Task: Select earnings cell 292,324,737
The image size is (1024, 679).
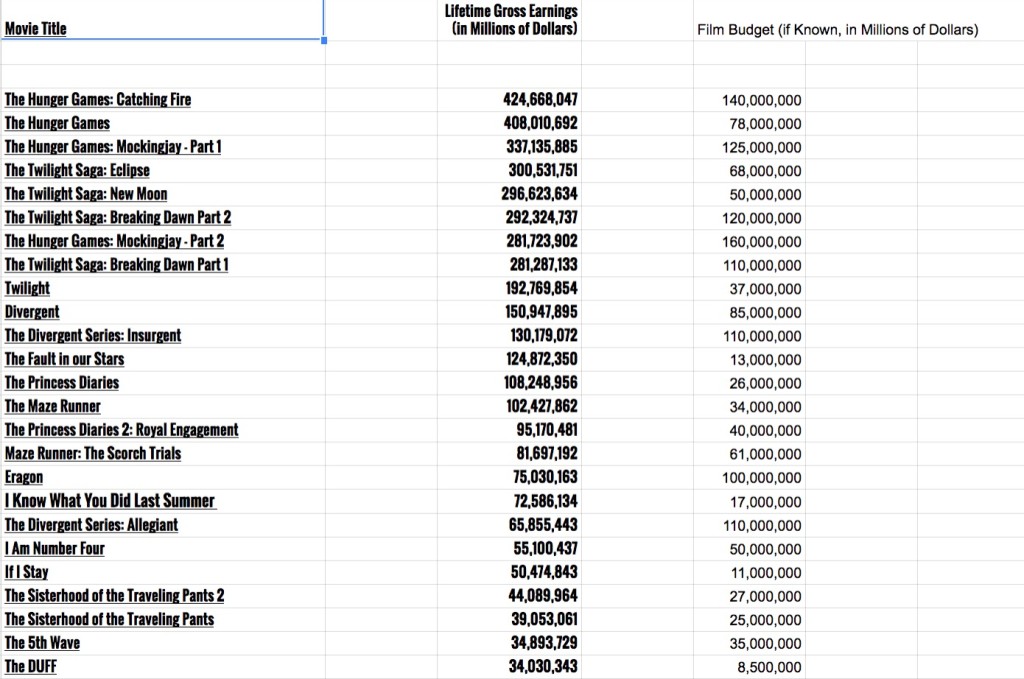Action: (x=509, y=217)
